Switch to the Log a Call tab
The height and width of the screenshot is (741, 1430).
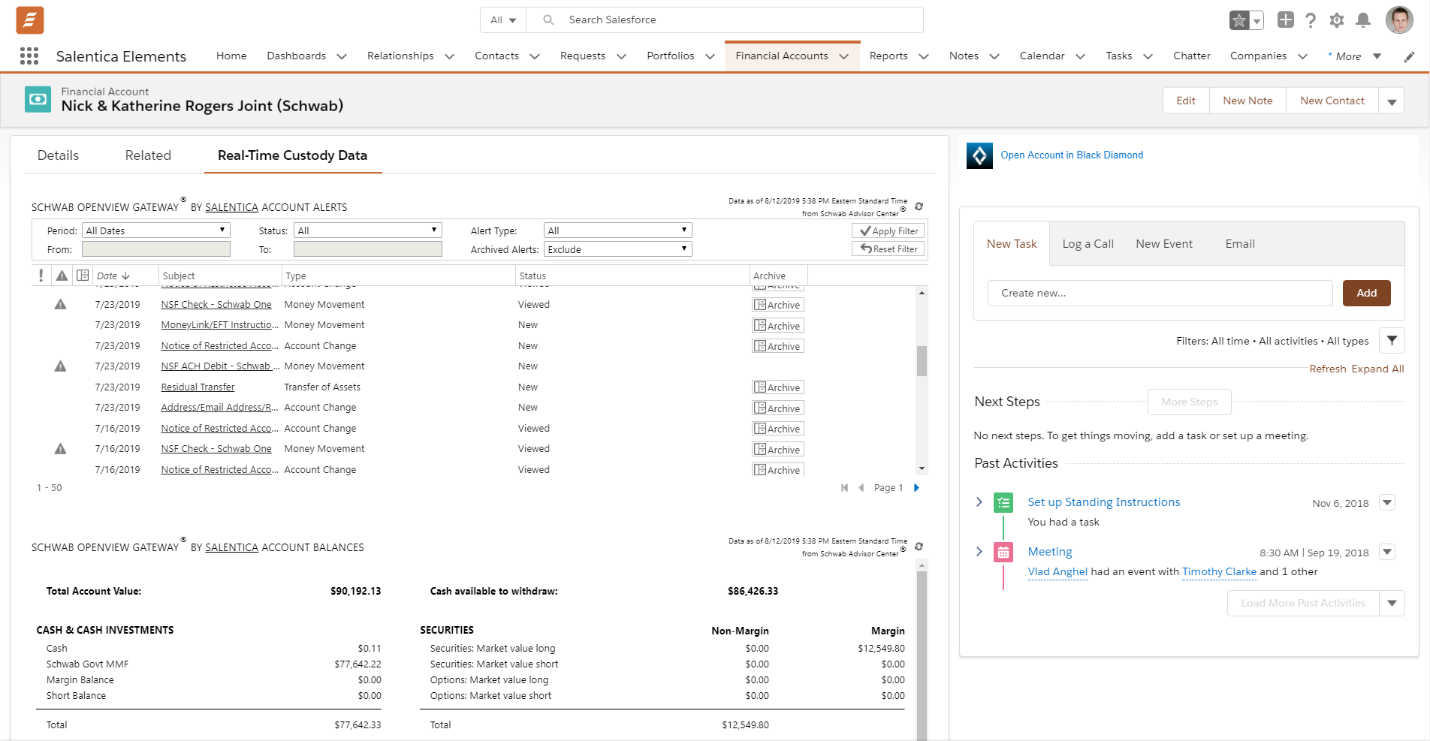tap(1087, 244)
